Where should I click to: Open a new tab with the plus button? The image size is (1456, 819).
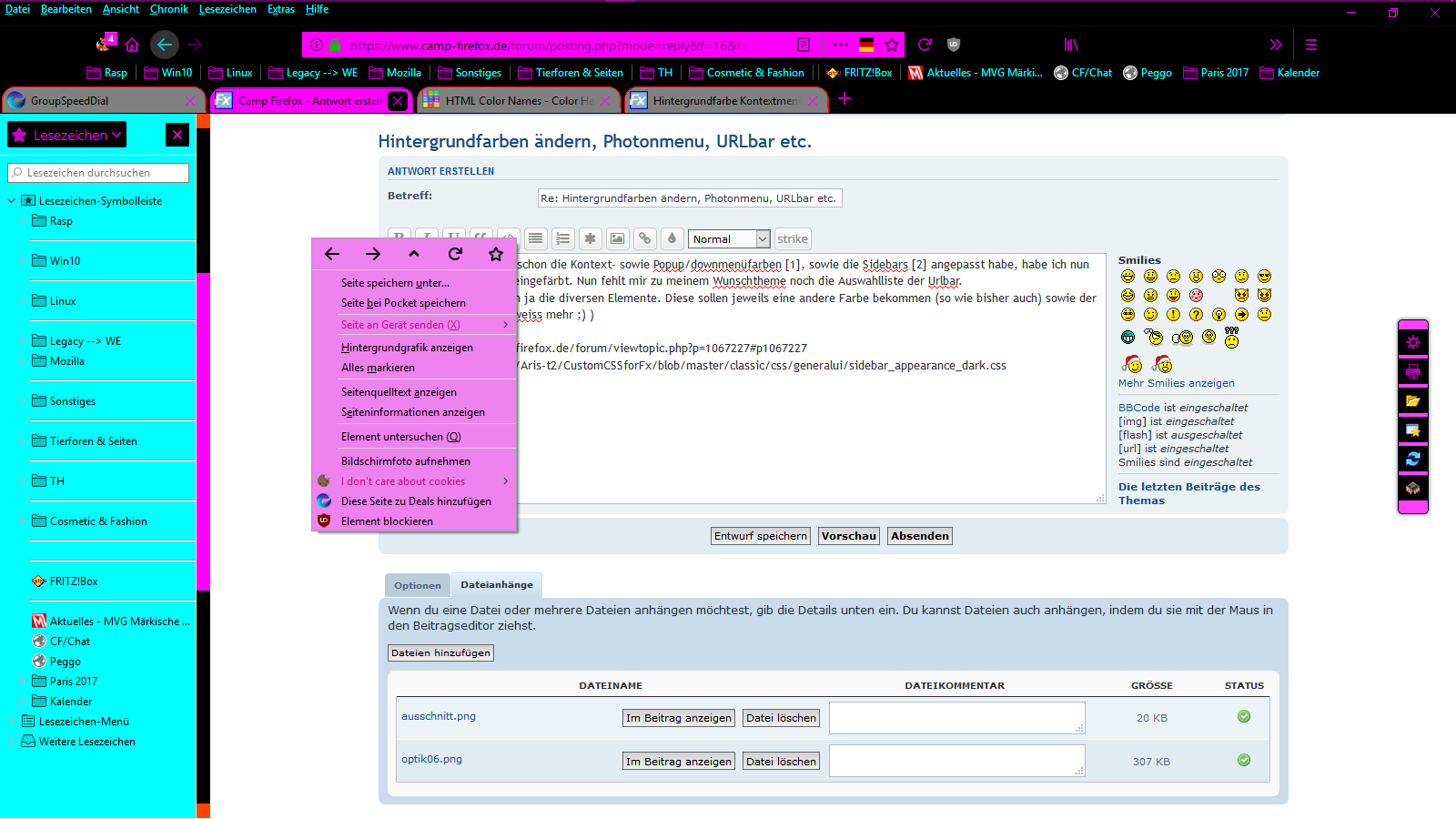point(844,99)
